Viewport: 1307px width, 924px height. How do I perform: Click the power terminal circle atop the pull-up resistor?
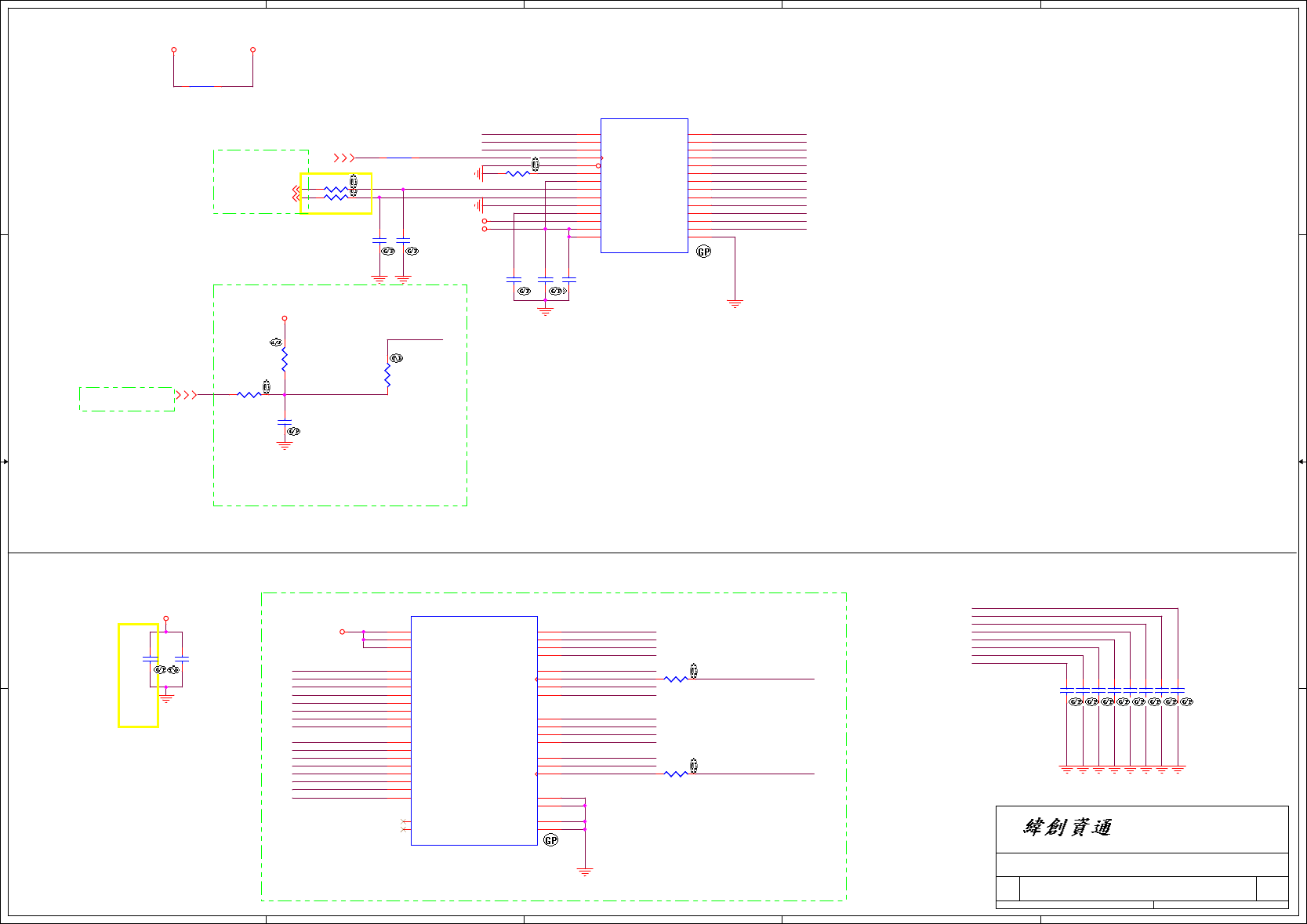pos(285,318)
